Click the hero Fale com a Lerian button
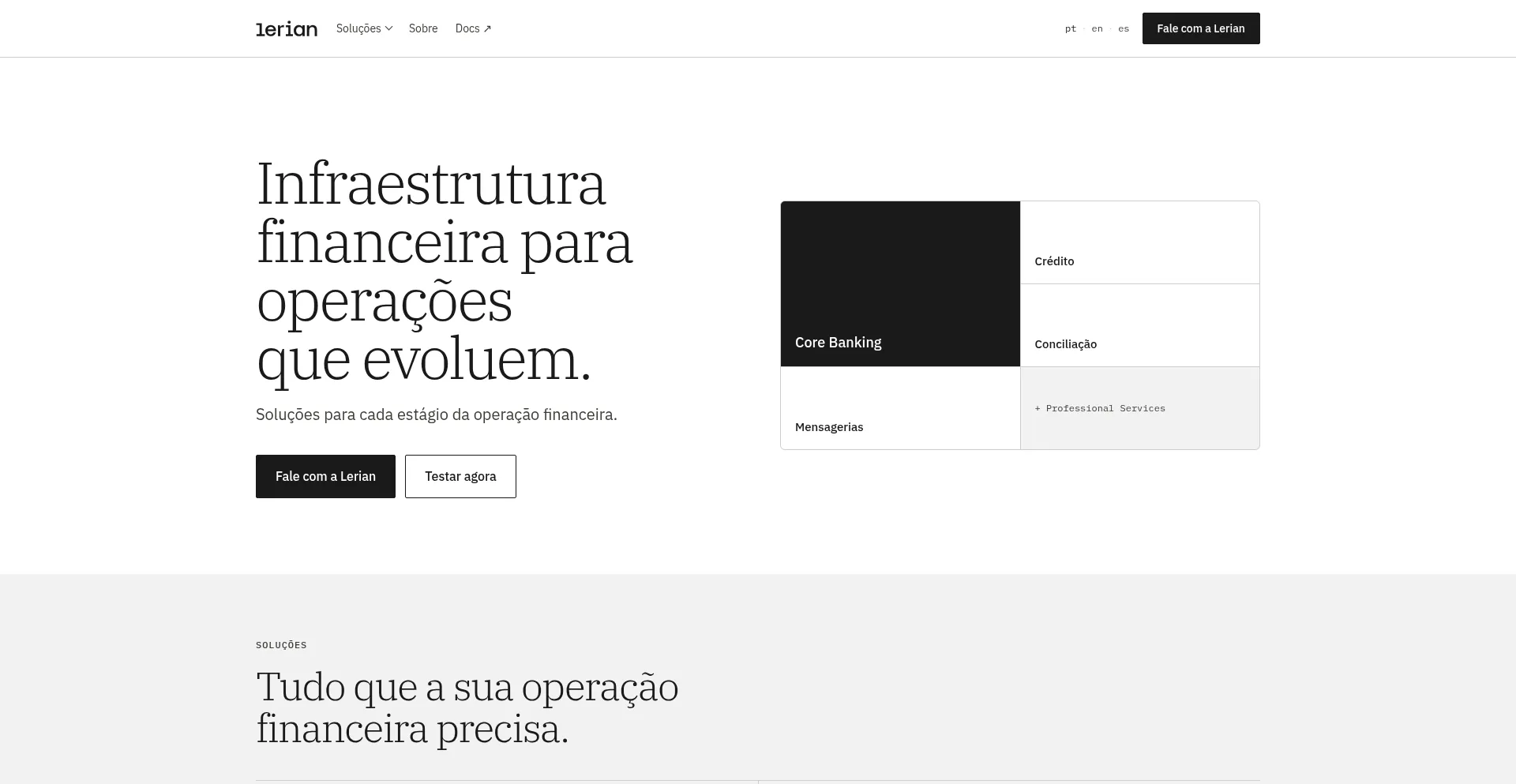The width and height of the screenshot is (1516, 784). pyautogui.click(x=325, y=476)
